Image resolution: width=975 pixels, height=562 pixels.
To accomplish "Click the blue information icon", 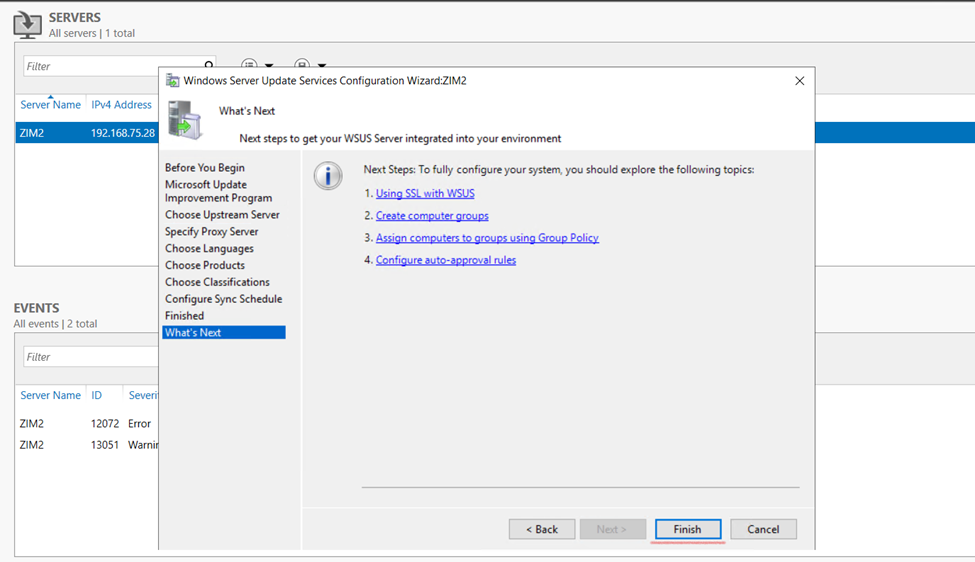I will point(328,176).
